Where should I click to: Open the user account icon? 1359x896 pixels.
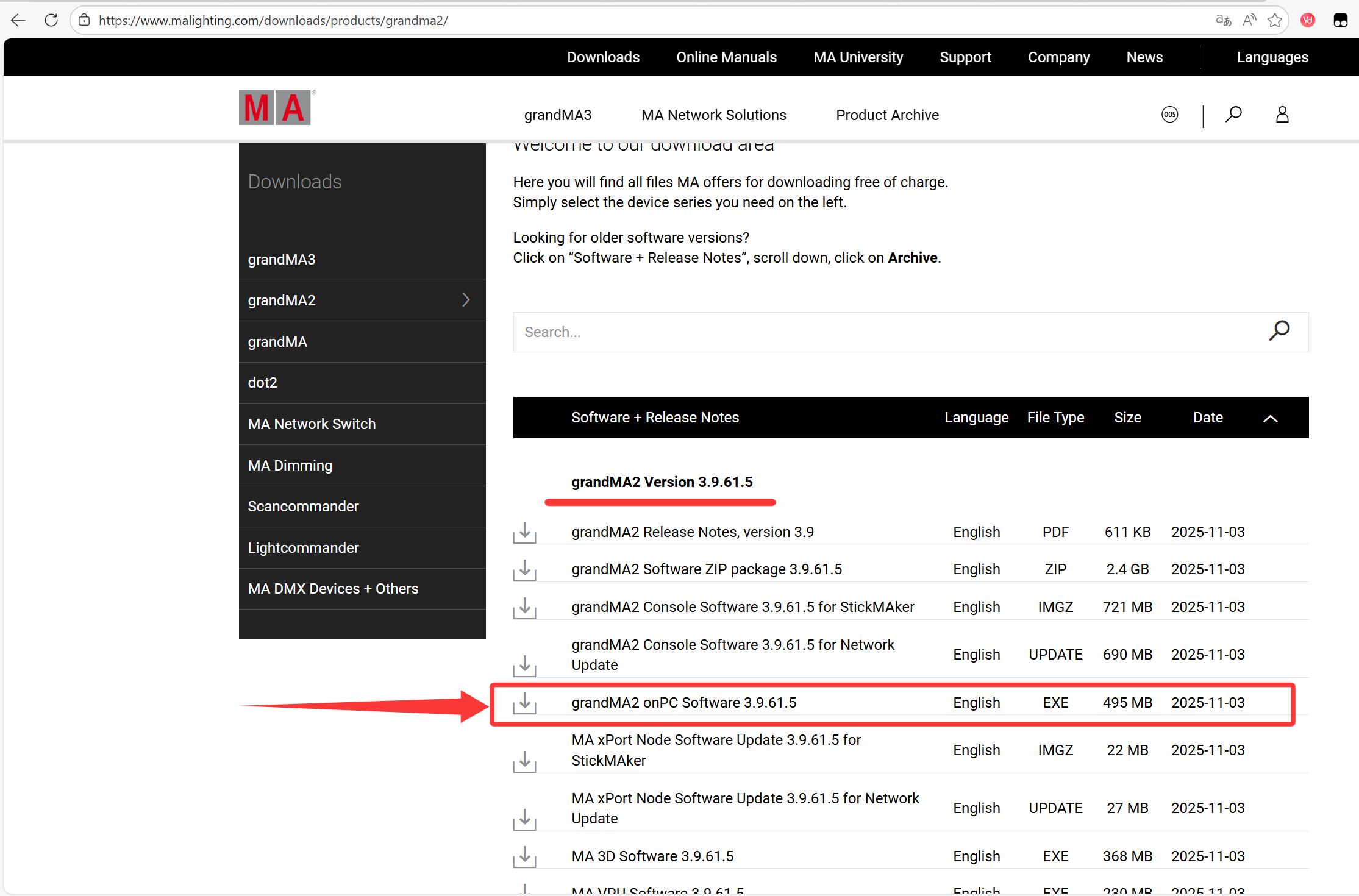click(x=1282, y=115)
